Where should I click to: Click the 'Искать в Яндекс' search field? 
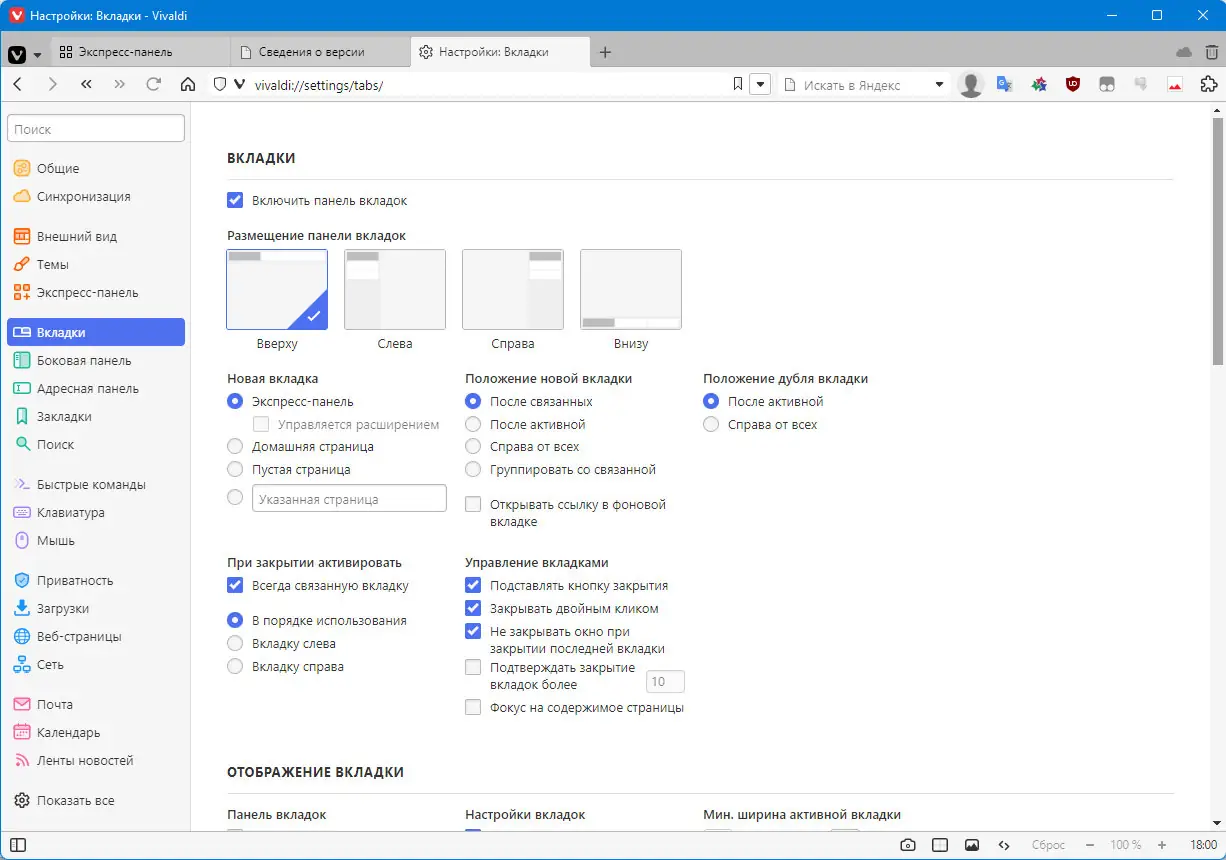(x=865, y=85)
